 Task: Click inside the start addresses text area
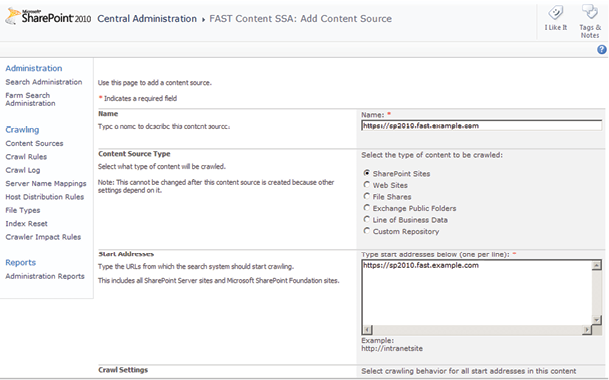[477, 293]
